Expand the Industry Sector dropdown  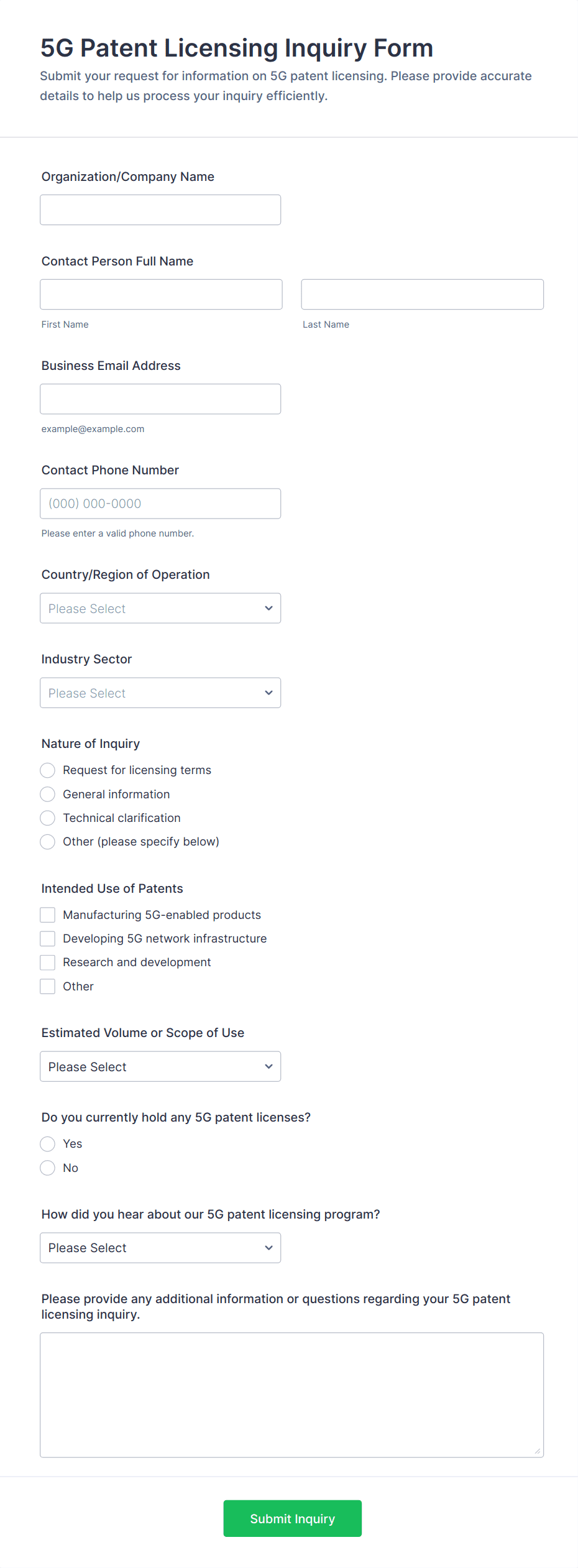point(160,693)
